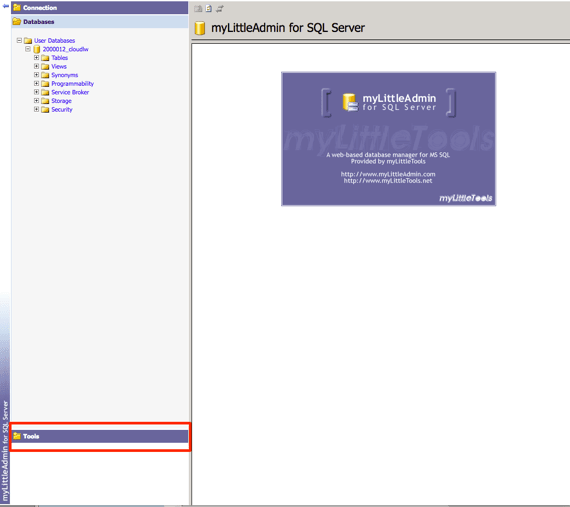Click the grayed first toolbar icon
The width and height of the screenshot is (570, 507).
(x=198, y=8)
